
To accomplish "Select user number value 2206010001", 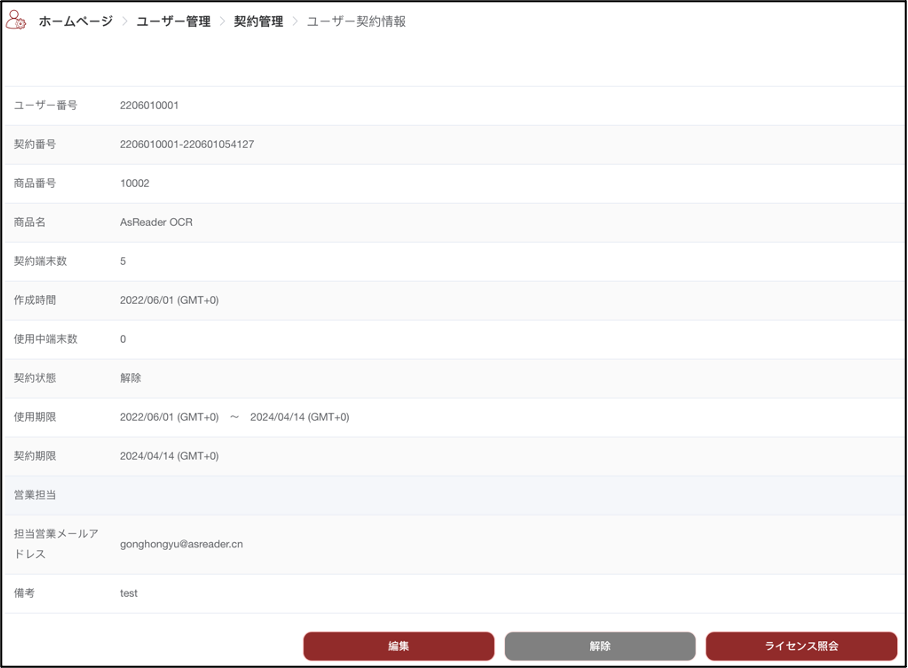I will click(x=149, y=105).
